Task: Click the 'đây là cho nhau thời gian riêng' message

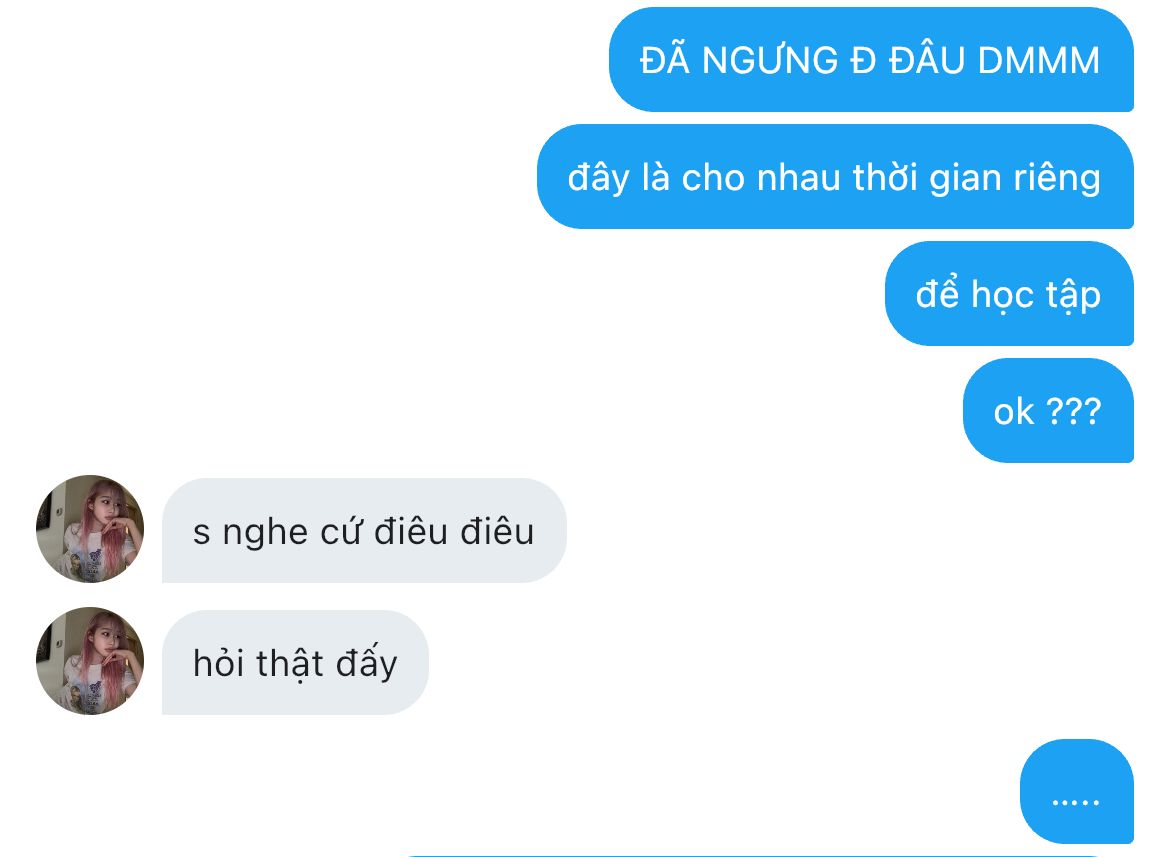Action: click(835, 177)
